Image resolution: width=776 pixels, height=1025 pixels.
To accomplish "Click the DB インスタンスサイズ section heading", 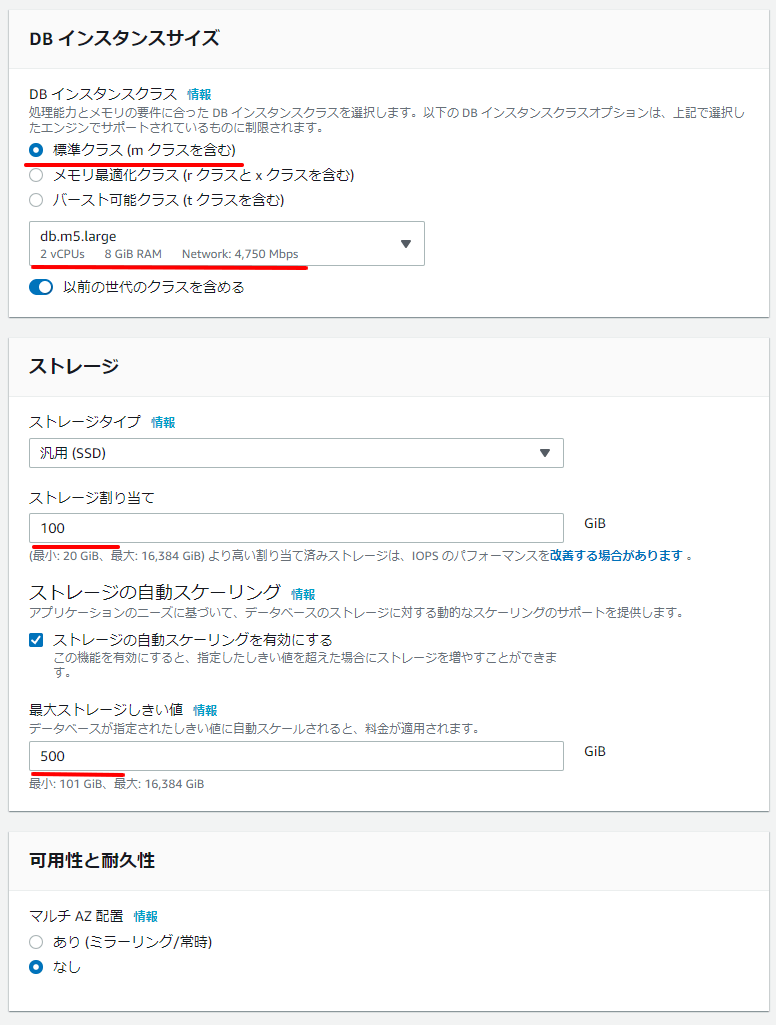I will pos(124,39).
